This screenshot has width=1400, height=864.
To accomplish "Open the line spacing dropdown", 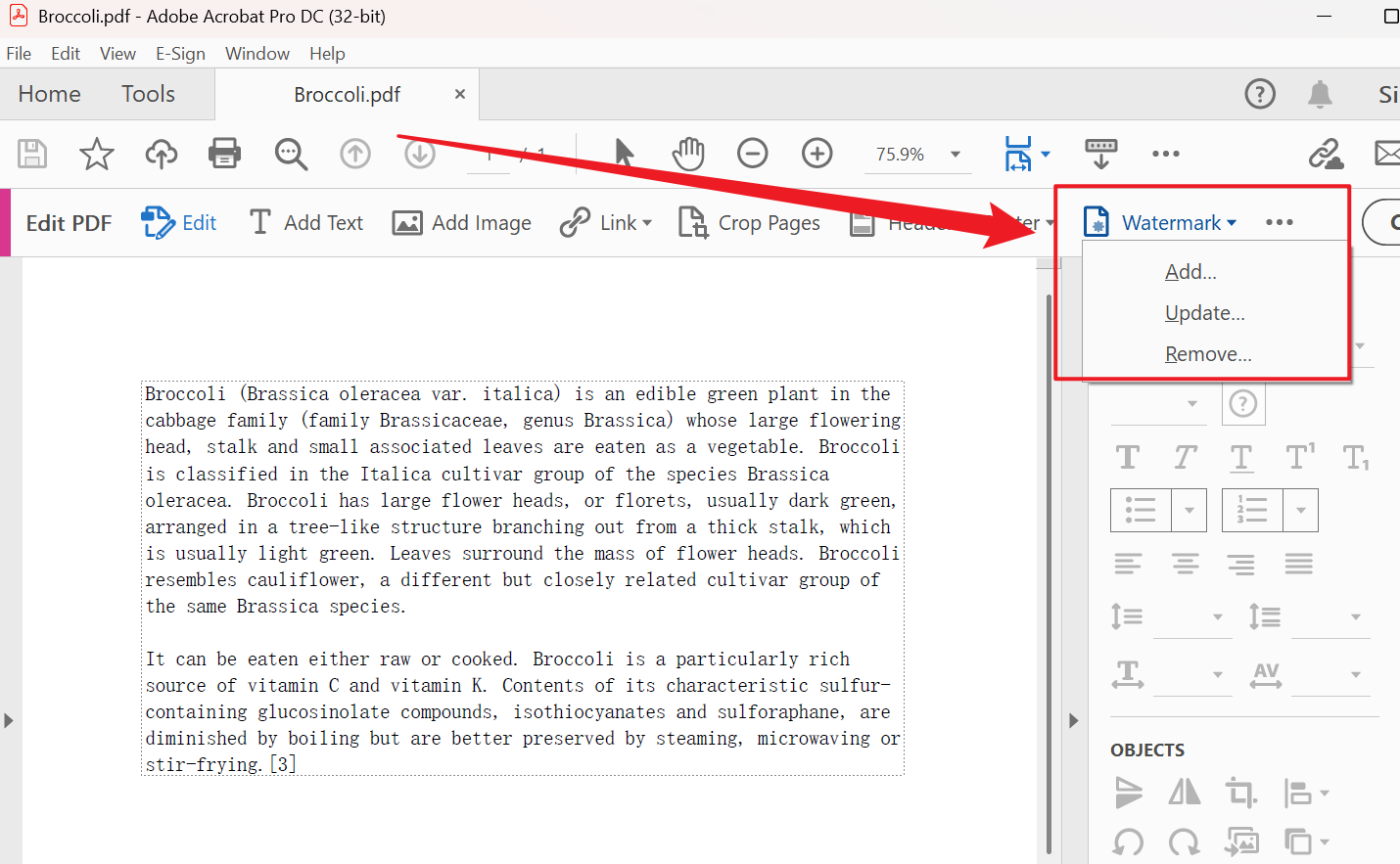I will tap(1218, 616).
